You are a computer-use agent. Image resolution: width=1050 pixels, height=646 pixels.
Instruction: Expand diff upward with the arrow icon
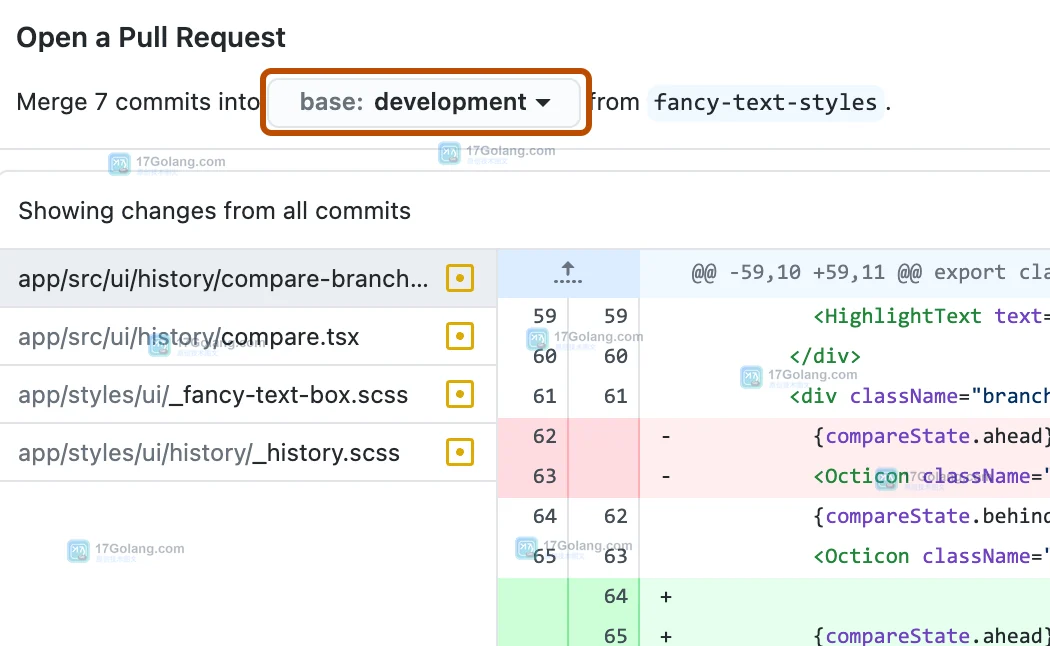tap(568, 273)
